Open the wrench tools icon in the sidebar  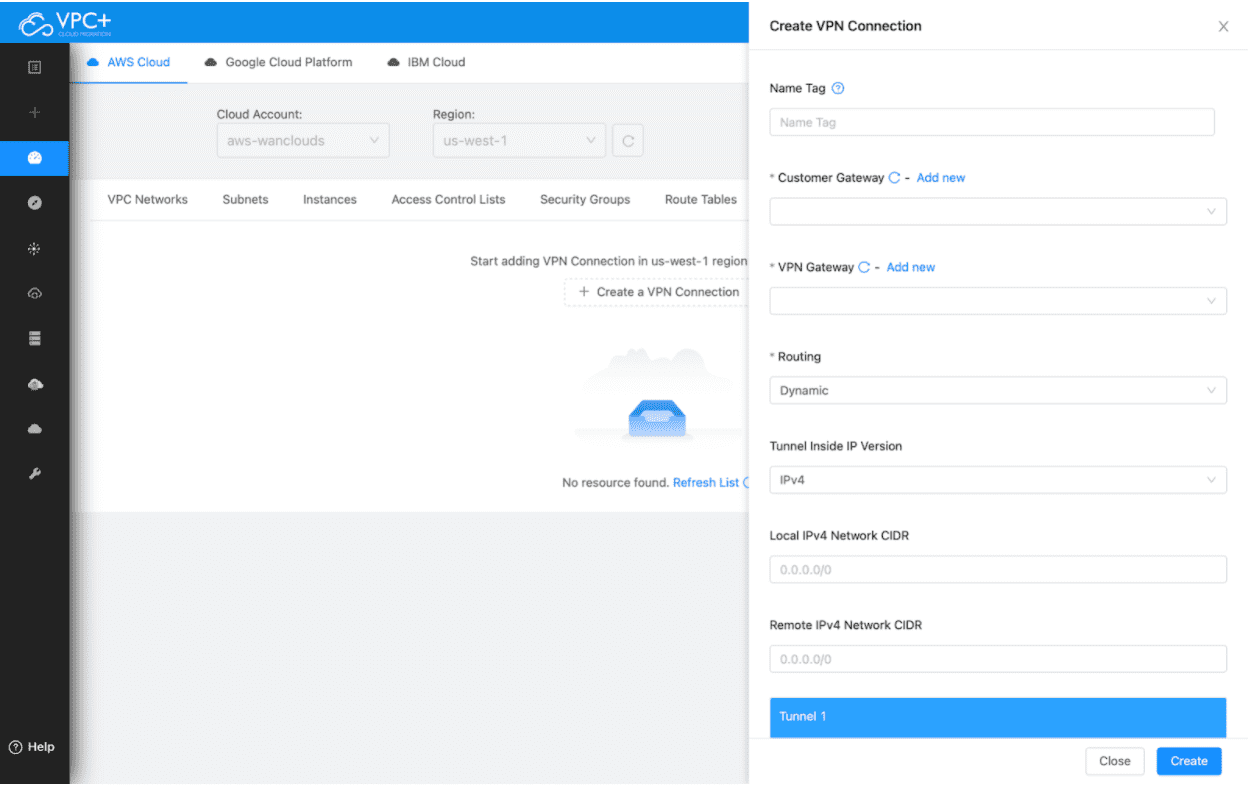click(x=35, y=474)
